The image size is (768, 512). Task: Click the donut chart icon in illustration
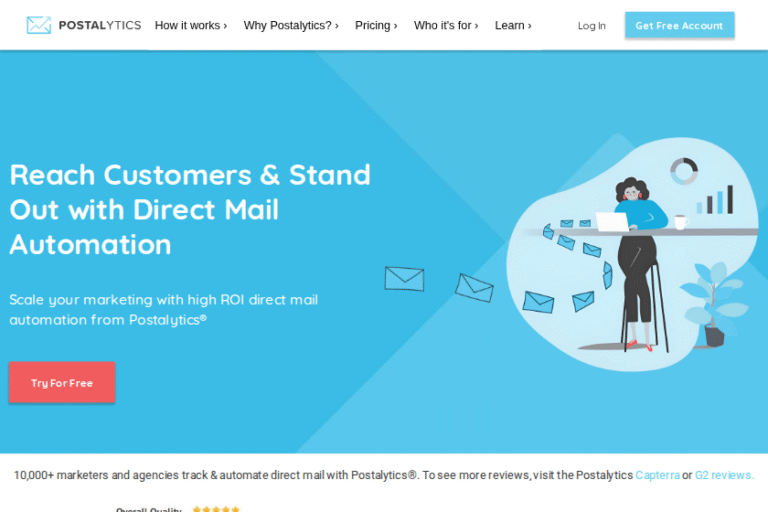tap(684, 171)
